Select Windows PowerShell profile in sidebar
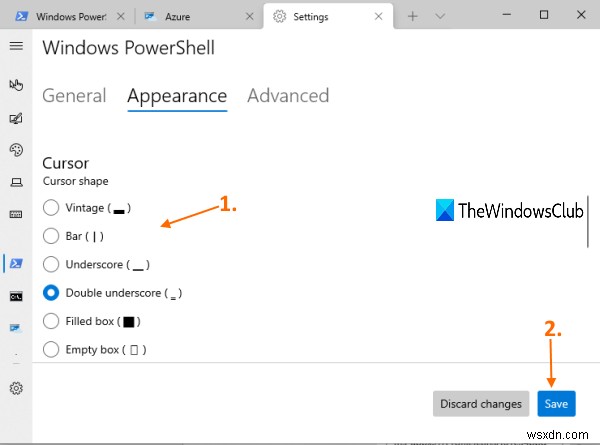 (16, 263)
